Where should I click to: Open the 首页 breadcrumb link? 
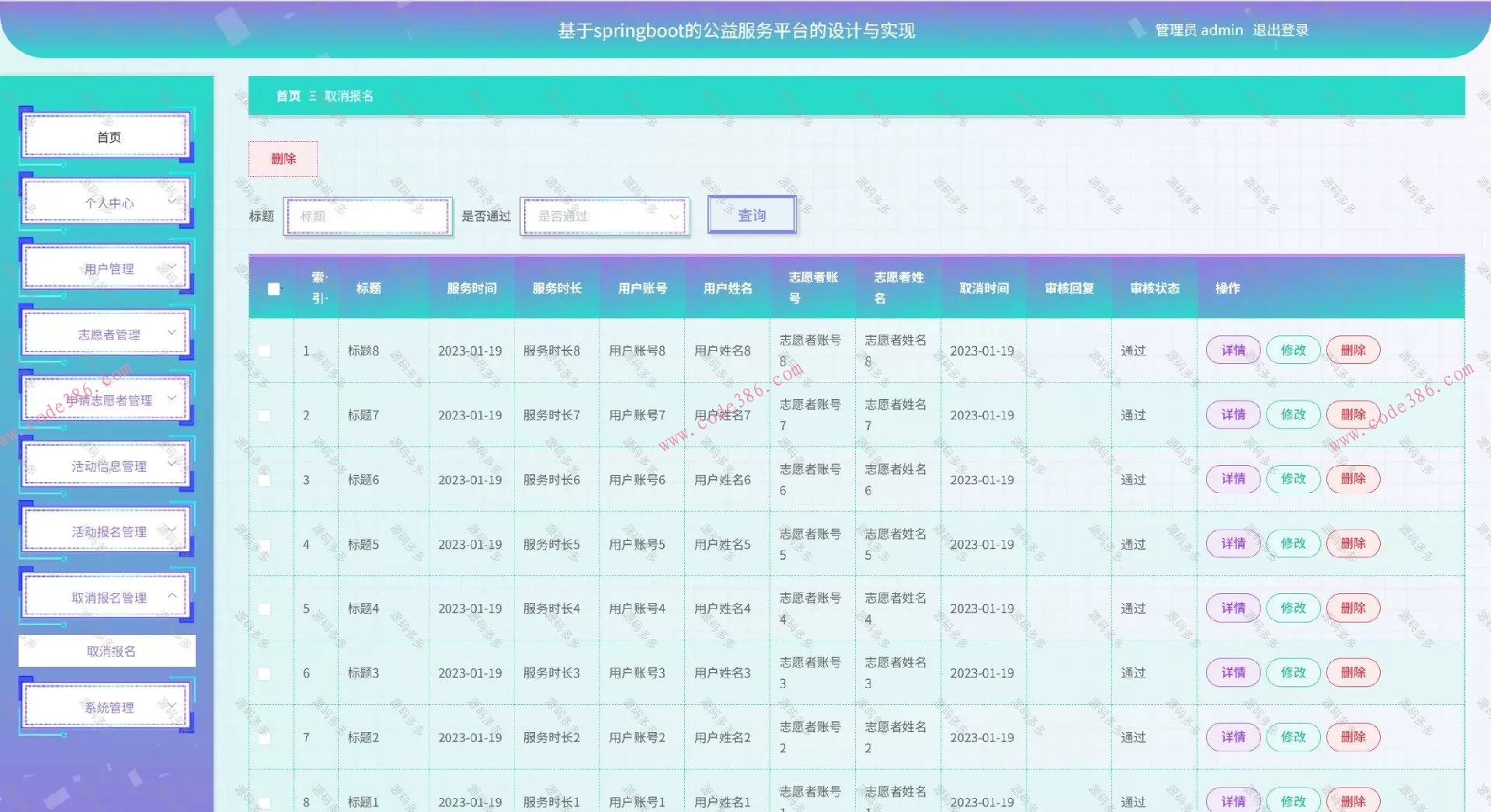pyautogui.click(x=287, y=95)
